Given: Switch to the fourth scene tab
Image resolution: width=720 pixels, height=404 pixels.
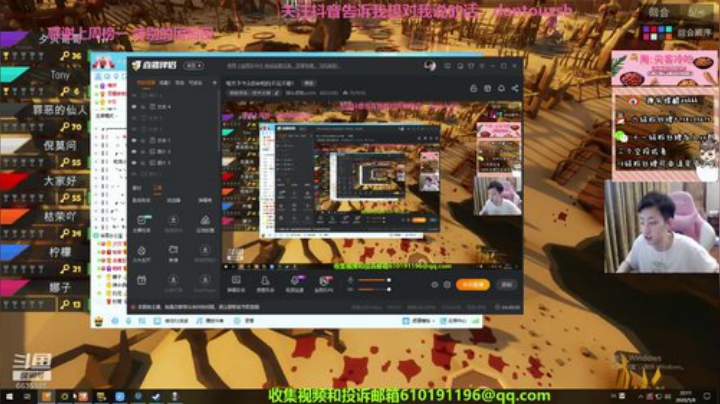Looking at the screenshot, I should point(195,83).
